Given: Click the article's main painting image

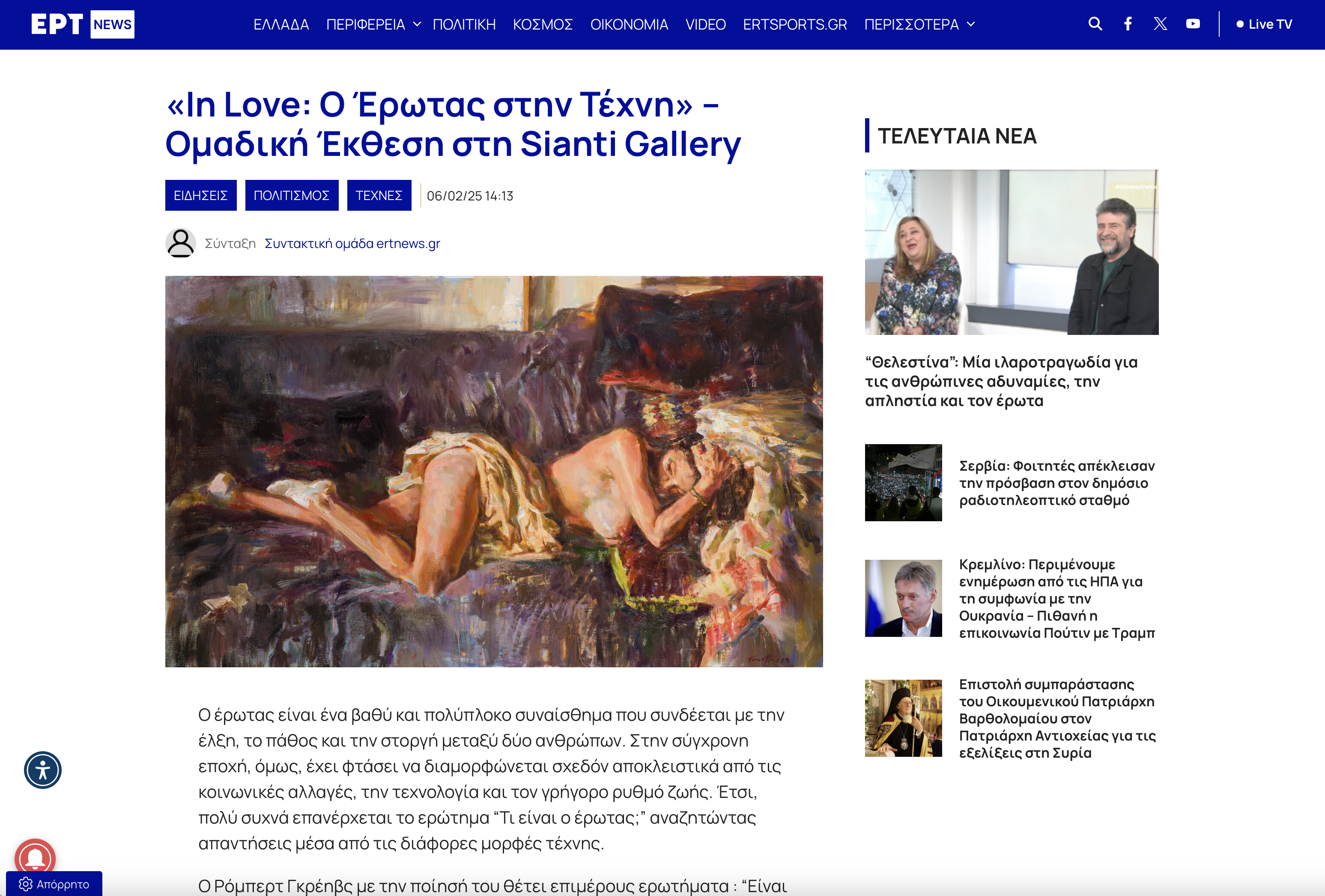Looking at the screenshot, I should [494, 472].
